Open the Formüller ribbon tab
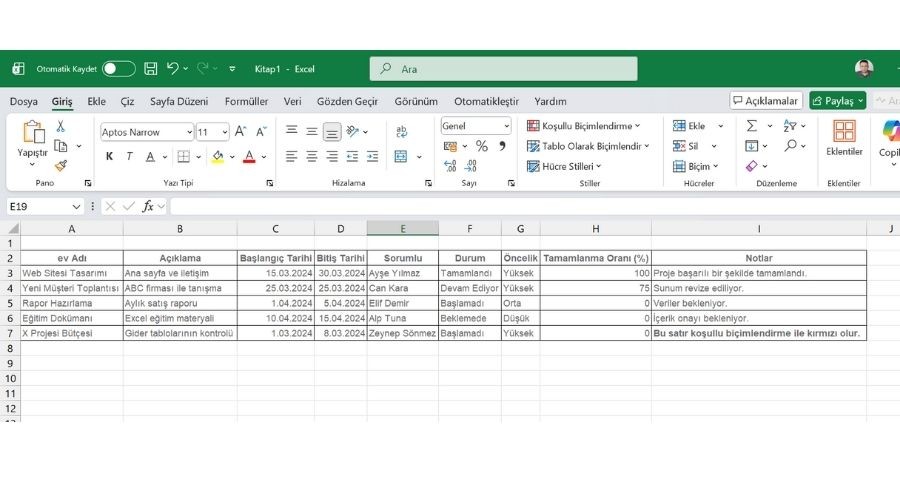The image size is (900, 500). tap(246, 101)
